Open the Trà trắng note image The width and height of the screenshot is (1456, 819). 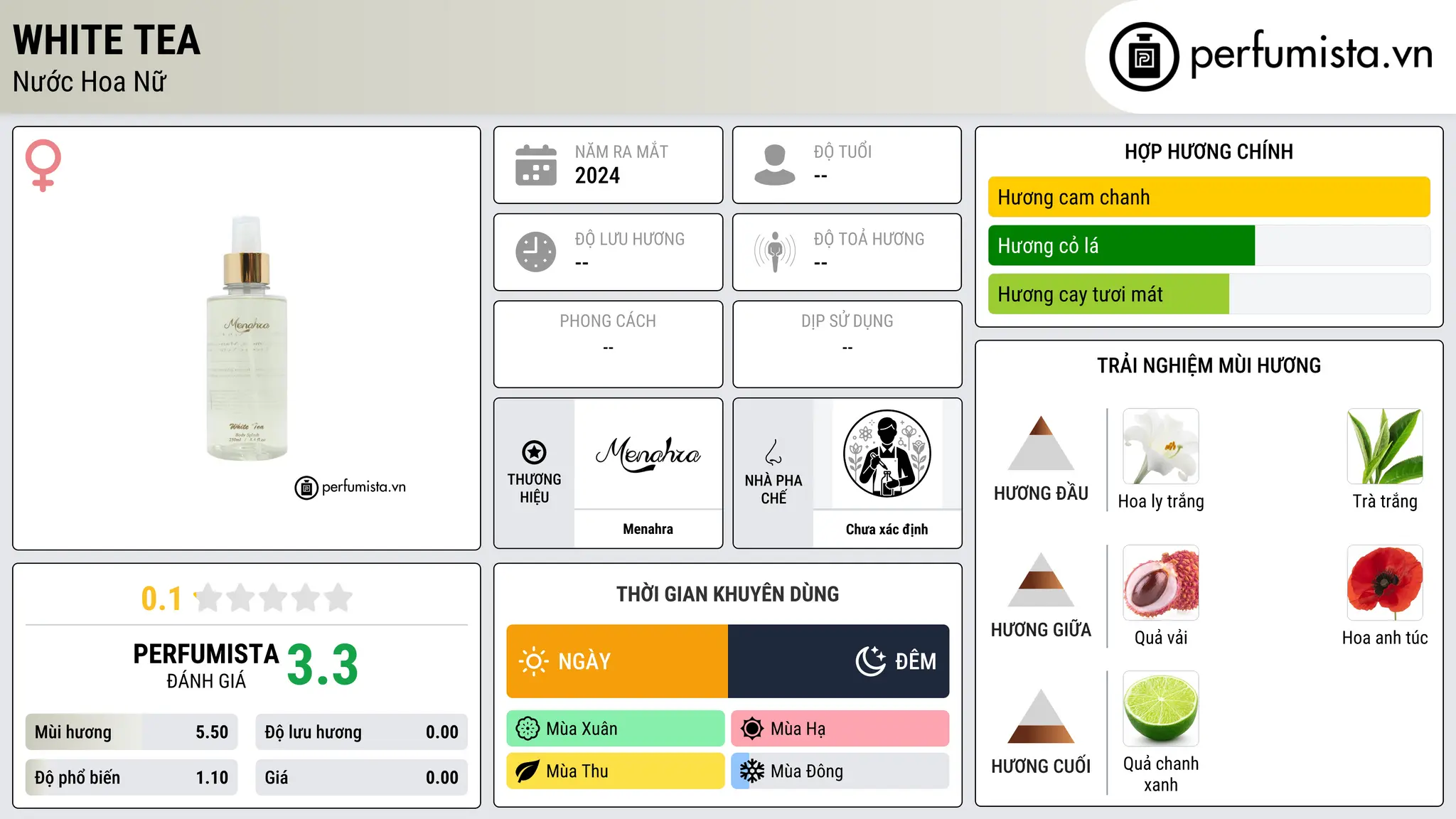click(1385, 446)
